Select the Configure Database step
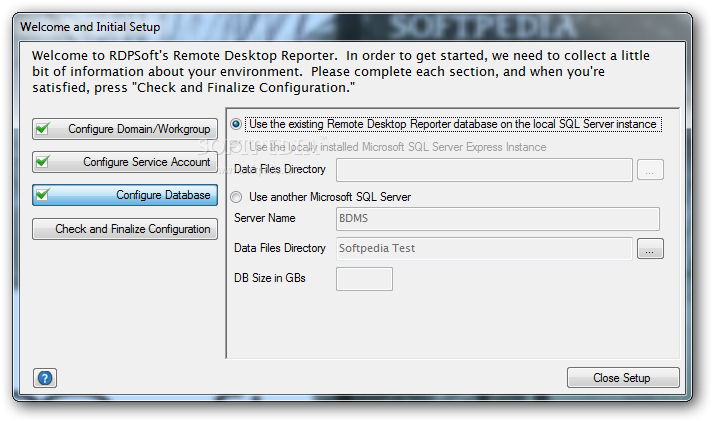Viewport: 713px width, 422px height. 125,195
